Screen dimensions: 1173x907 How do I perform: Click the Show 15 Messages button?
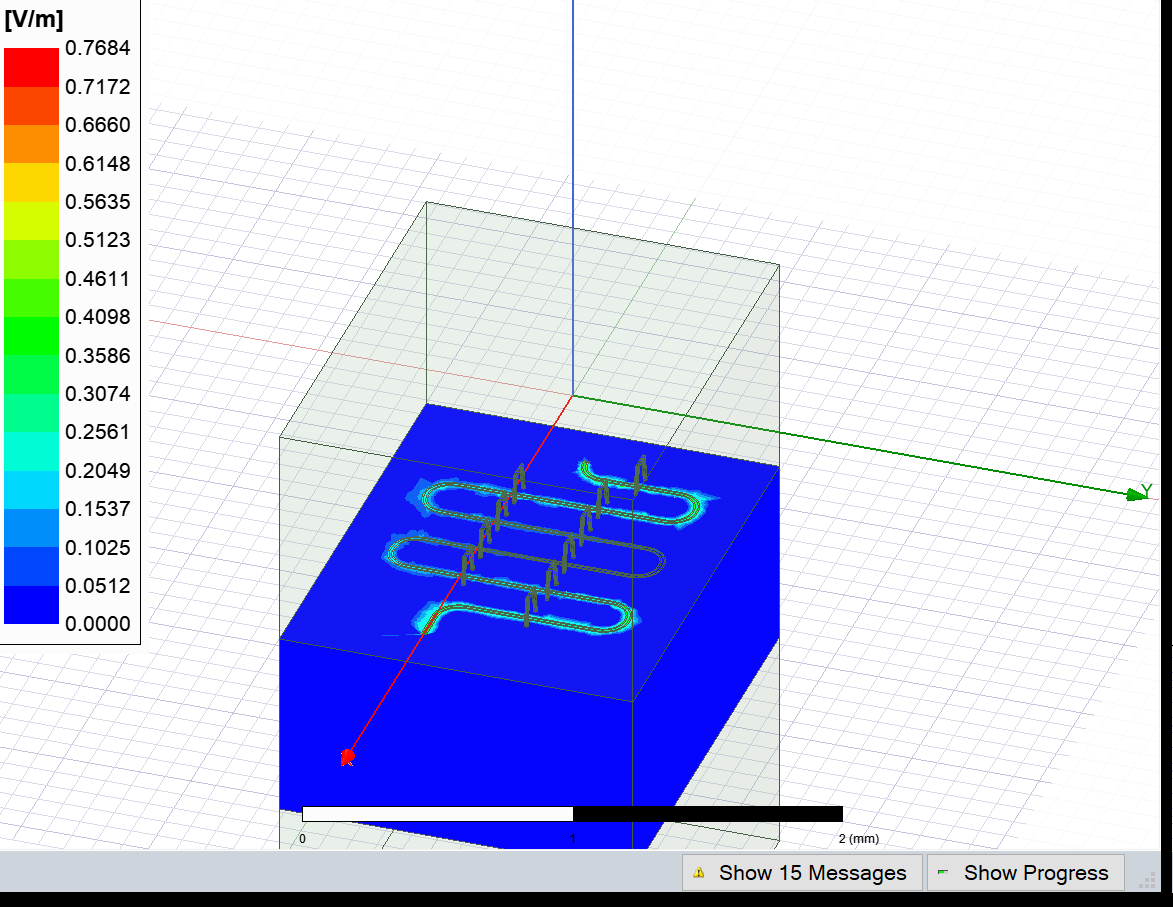coord(802,873)
